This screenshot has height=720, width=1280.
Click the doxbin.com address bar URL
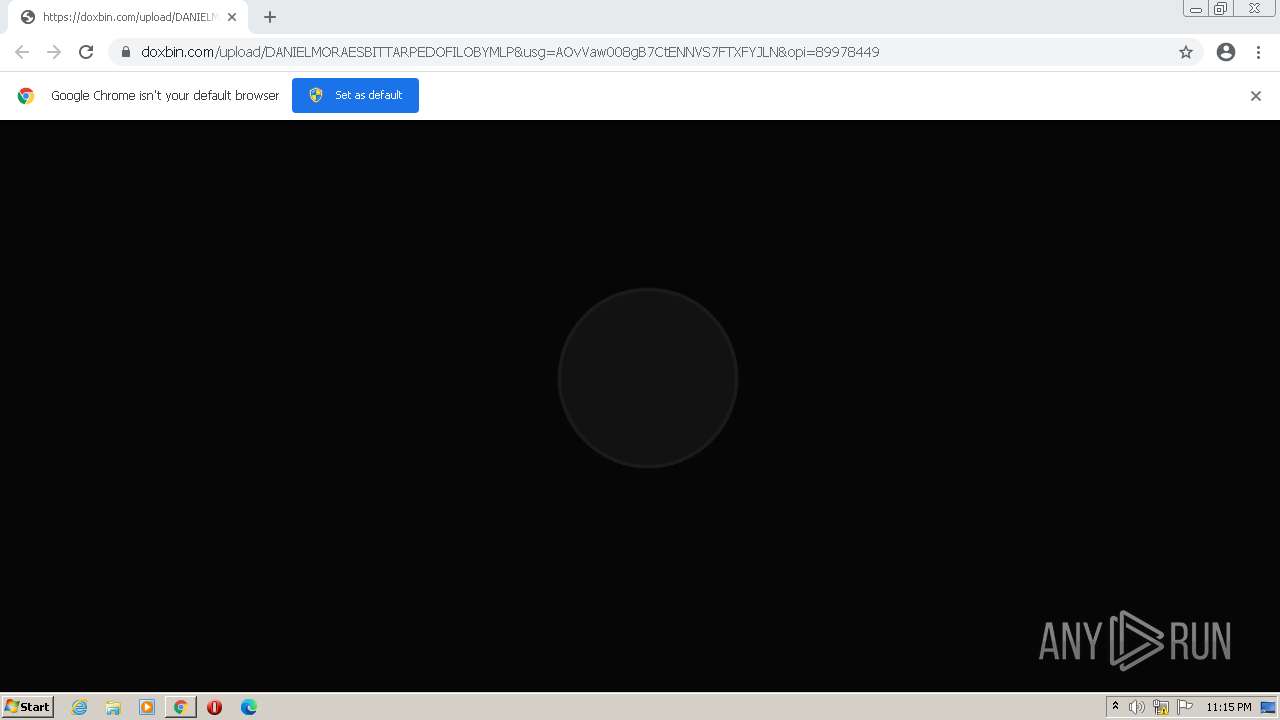[x=510, y=52]
